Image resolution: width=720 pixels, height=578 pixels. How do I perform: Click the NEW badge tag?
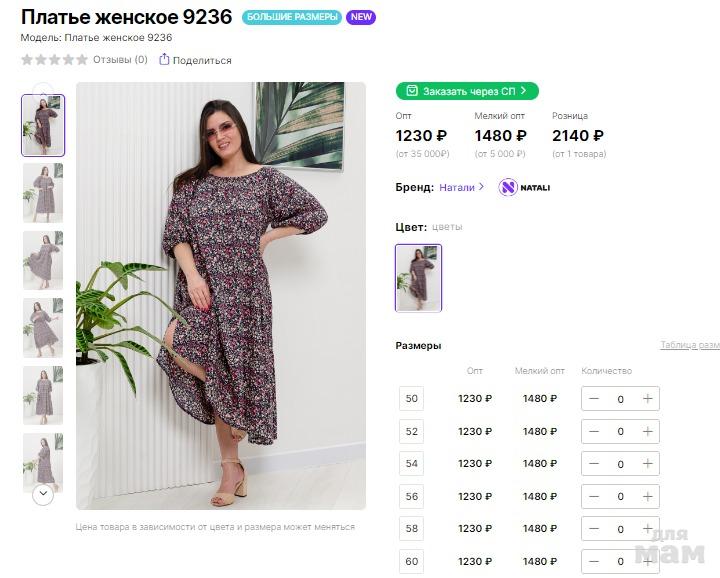pyautogui.click(x=361, y=18)
